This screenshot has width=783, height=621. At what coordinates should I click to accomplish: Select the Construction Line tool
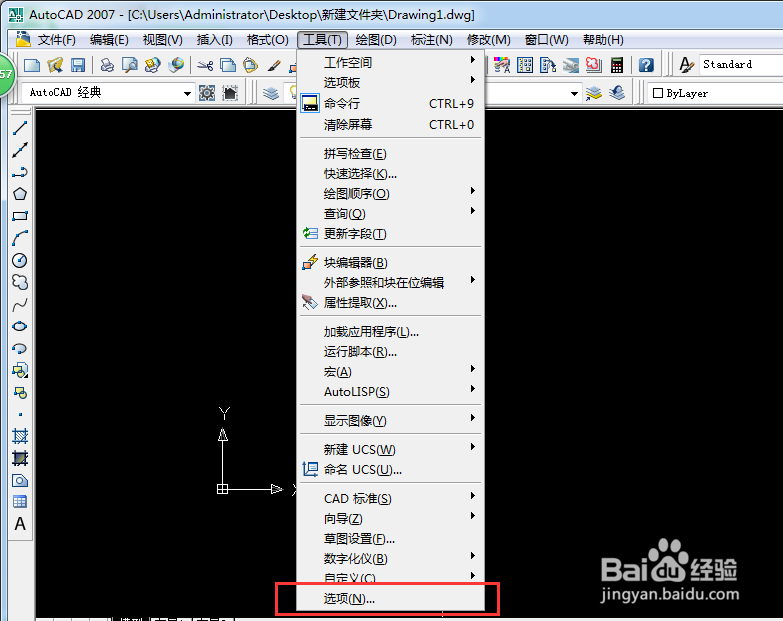click(x=20, y=150)
